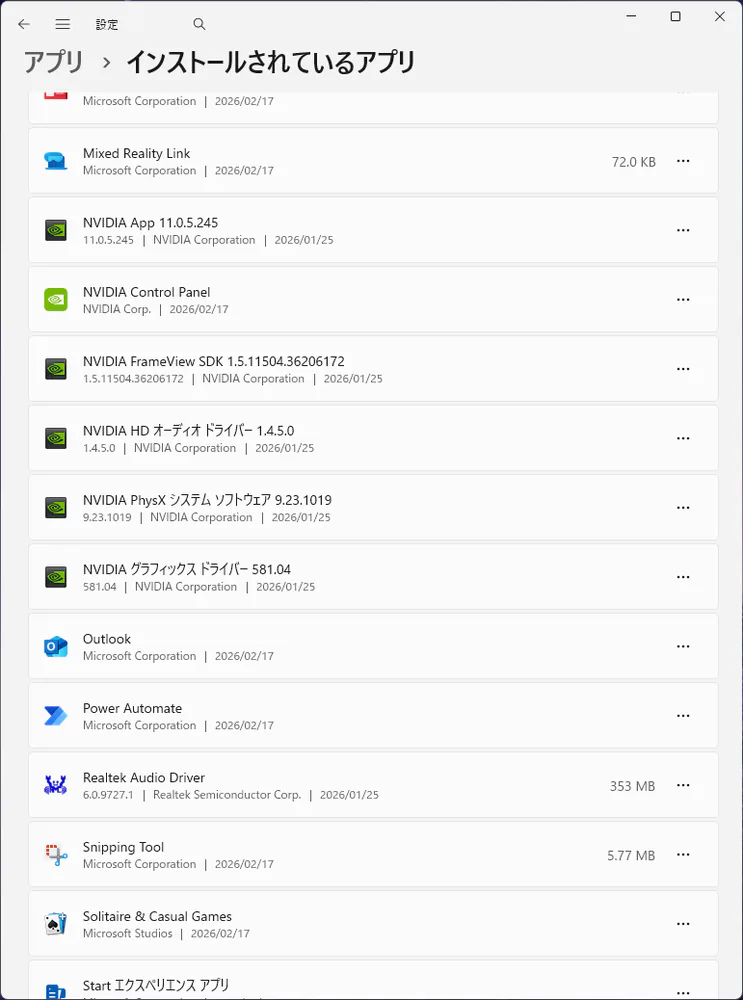Click the back arrow in Settings
The height and width of the screenshot is (1000, 743).
(x=24, y=24)
